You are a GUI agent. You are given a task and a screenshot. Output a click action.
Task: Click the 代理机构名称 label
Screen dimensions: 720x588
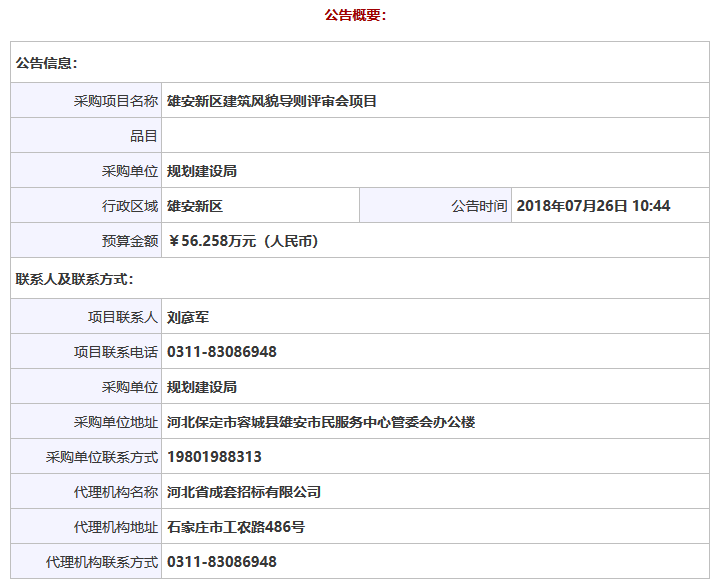[x=115, y=492]
